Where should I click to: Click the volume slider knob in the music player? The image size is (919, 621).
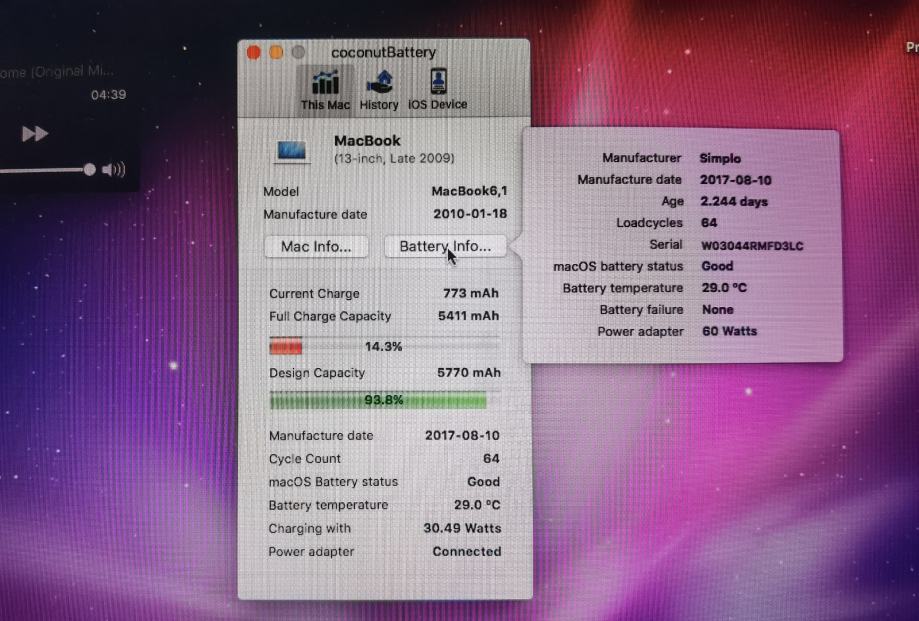[x=89, y=170]
